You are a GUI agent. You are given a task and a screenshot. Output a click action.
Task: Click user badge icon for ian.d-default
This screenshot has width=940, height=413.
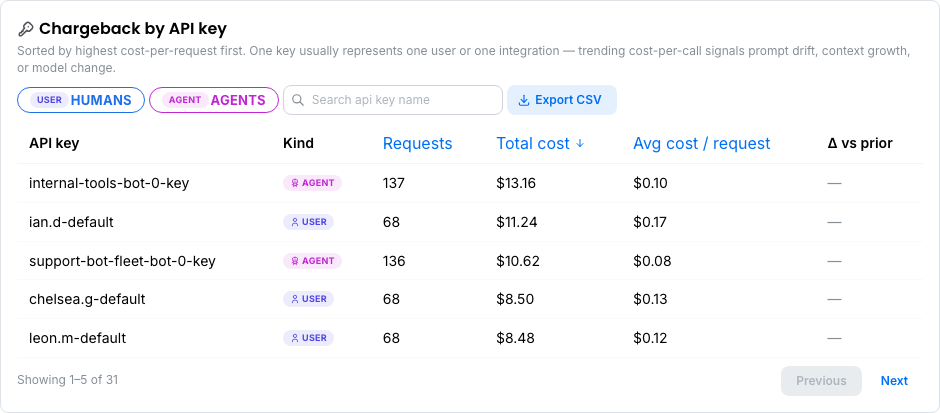(294, 222)
